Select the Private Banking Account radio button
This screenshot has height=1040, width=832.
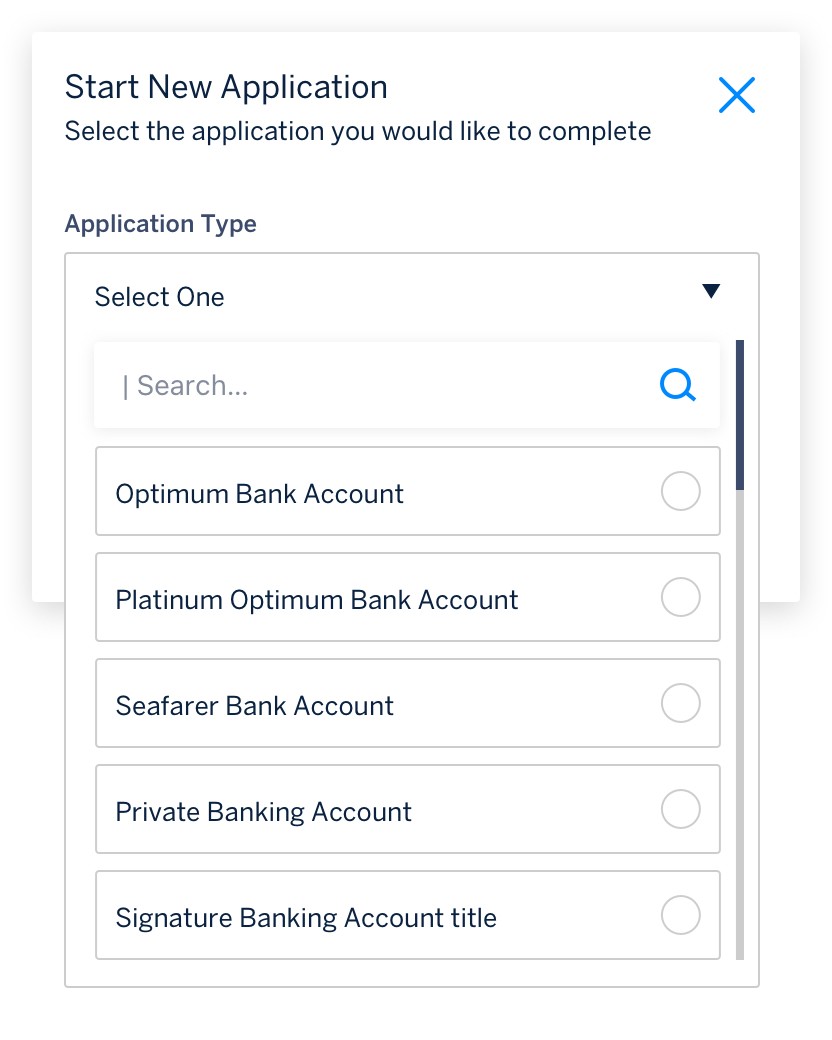tap(681, 809)
